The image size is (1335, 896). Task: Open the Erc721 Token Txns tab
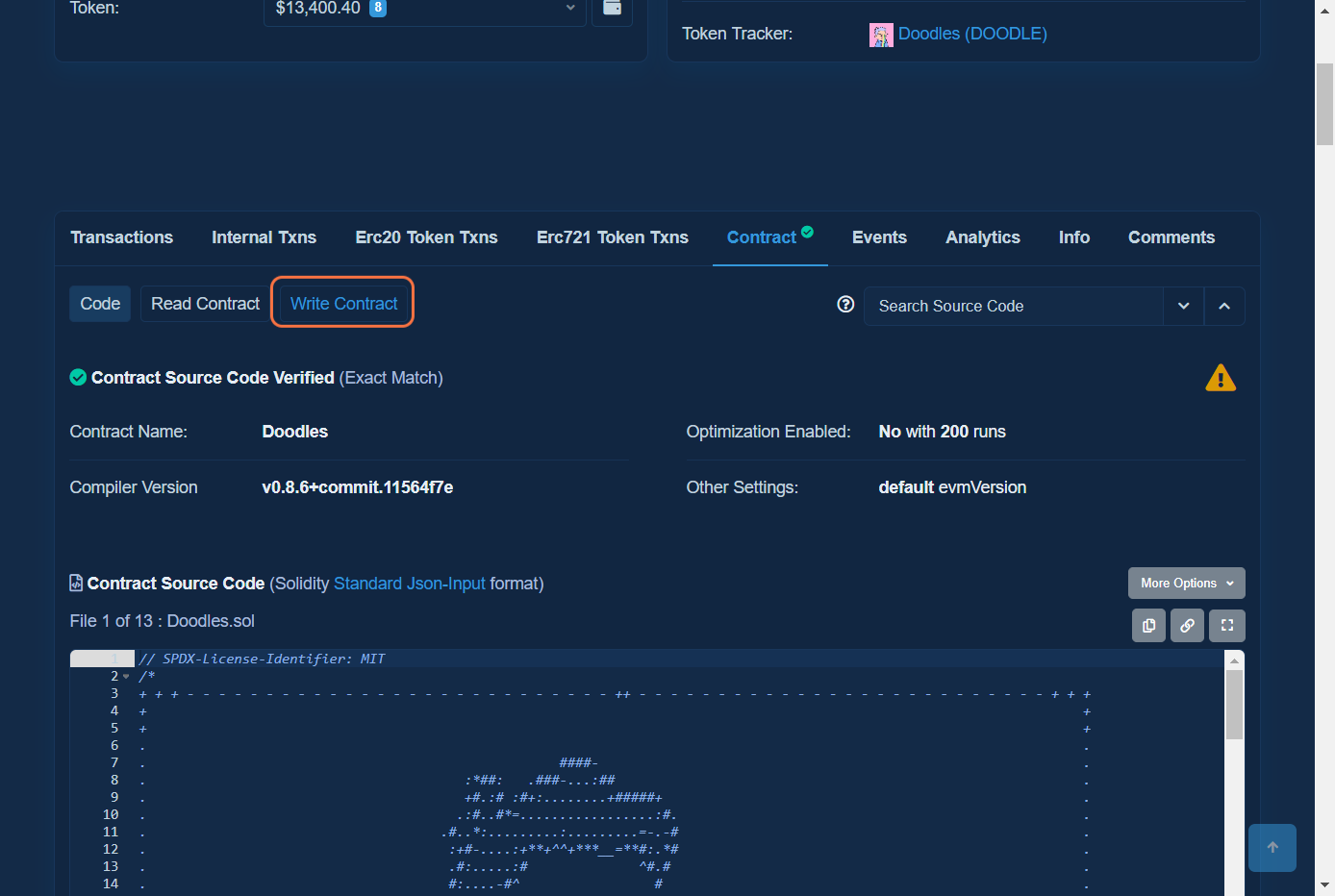pyautogui.click(x=612, y=237)
